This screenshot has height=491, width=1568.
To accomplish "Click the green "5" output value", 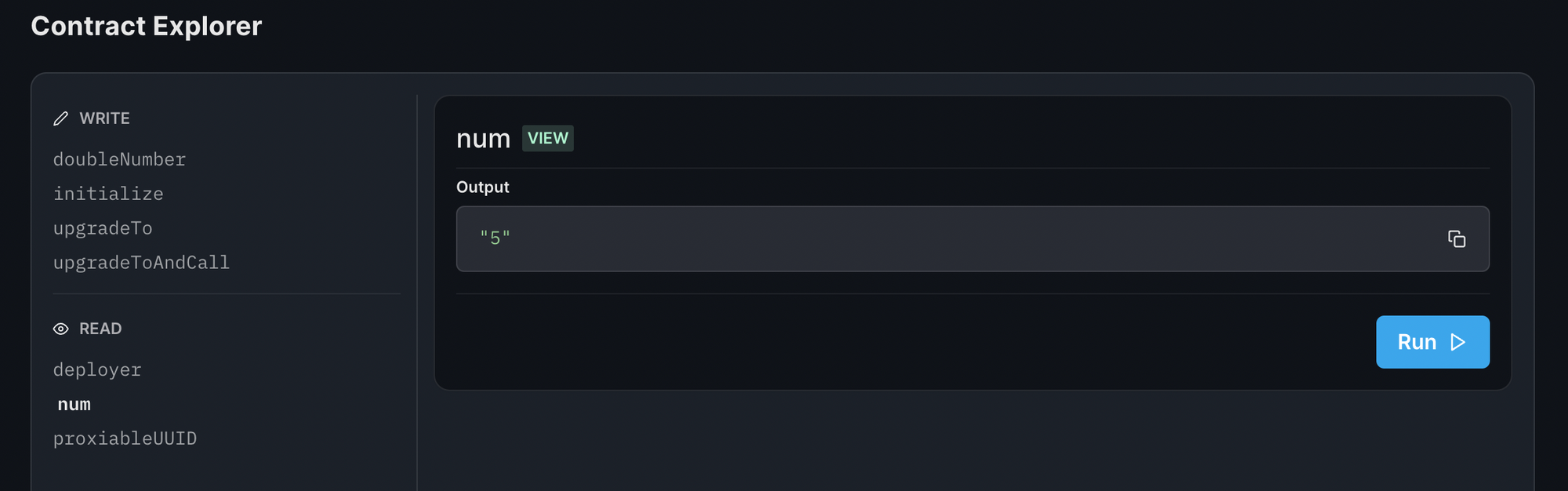I will pos(495,238).
